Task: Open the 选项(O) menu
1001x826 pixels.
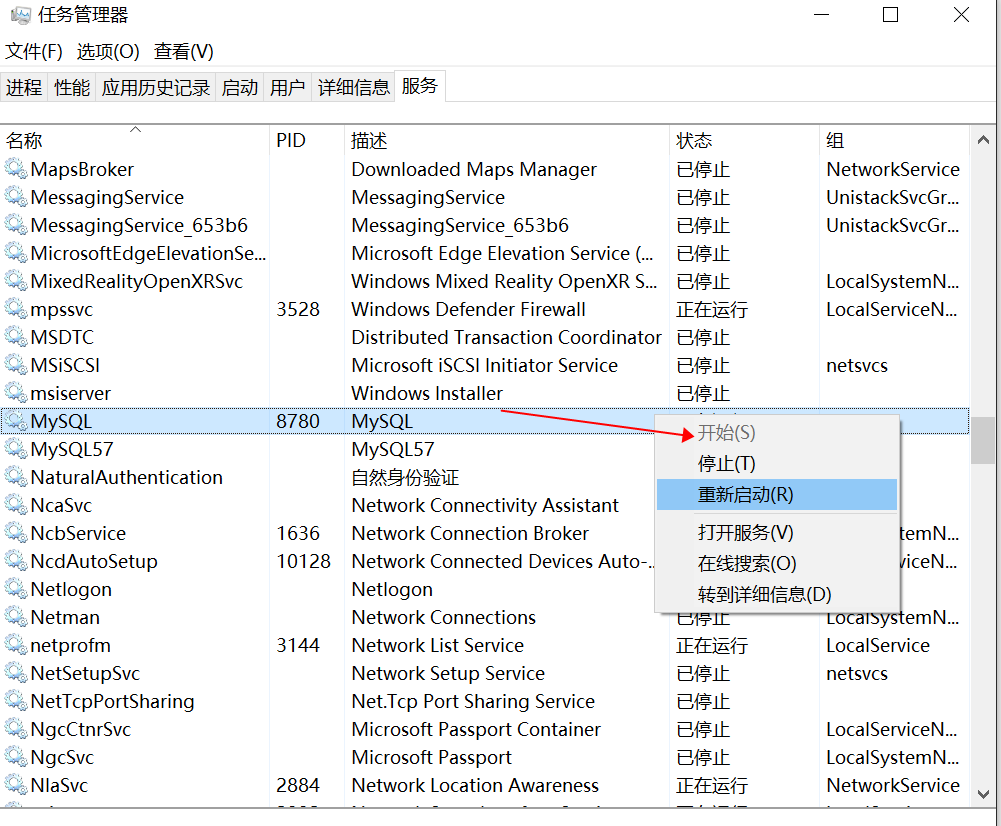Action: pos(108,51)
